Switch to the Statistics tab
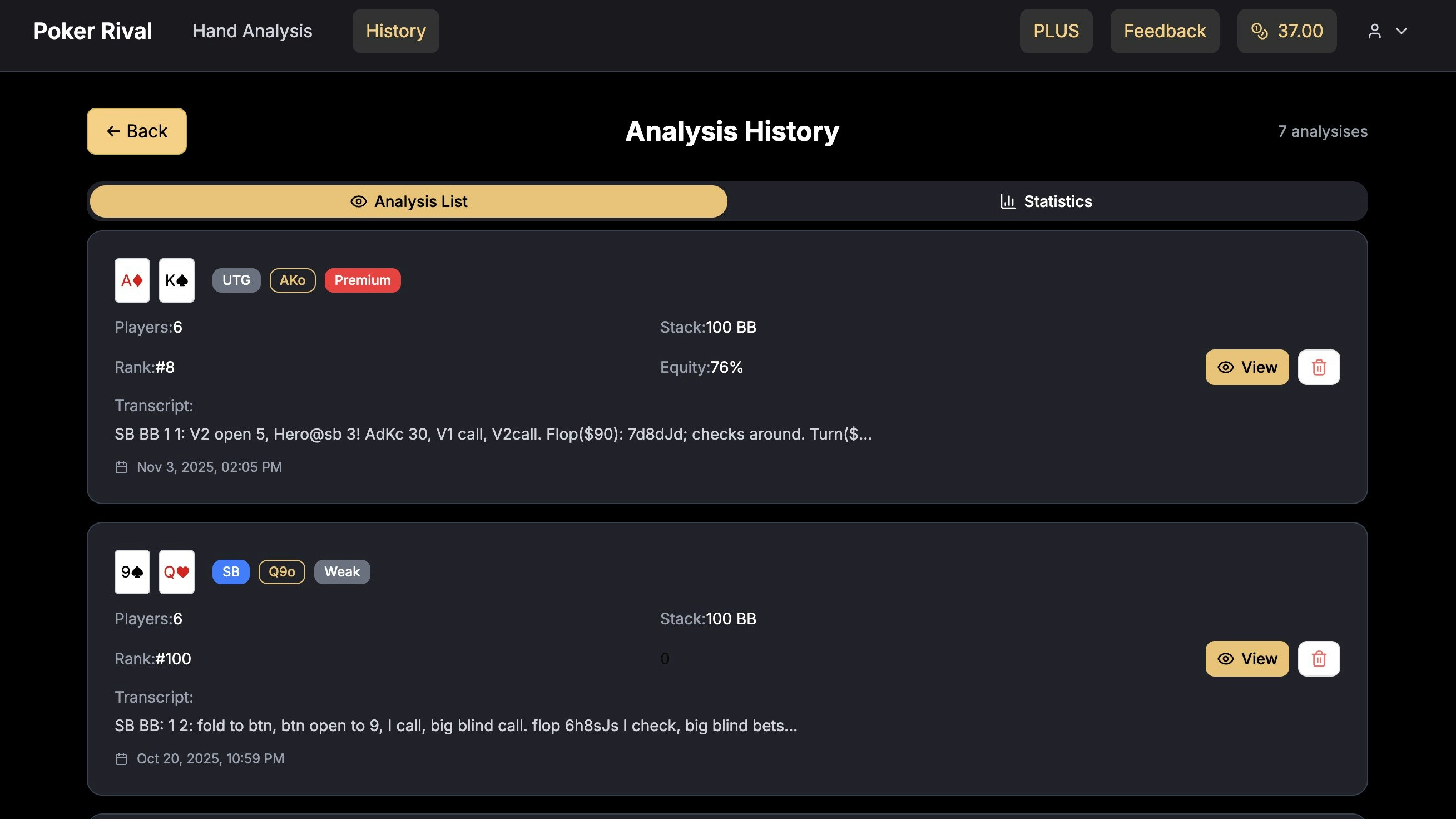 coord(1046,201)
